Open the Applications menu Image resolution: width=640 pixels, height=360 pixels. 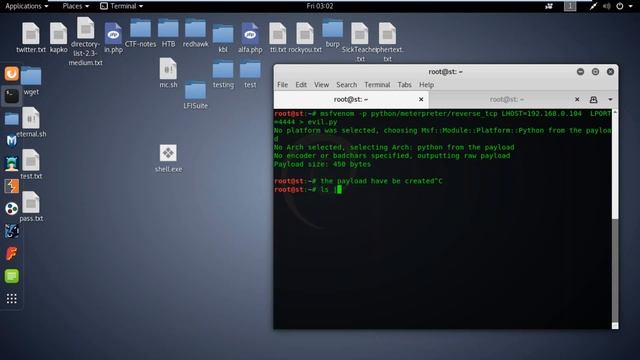coord(27,6)
